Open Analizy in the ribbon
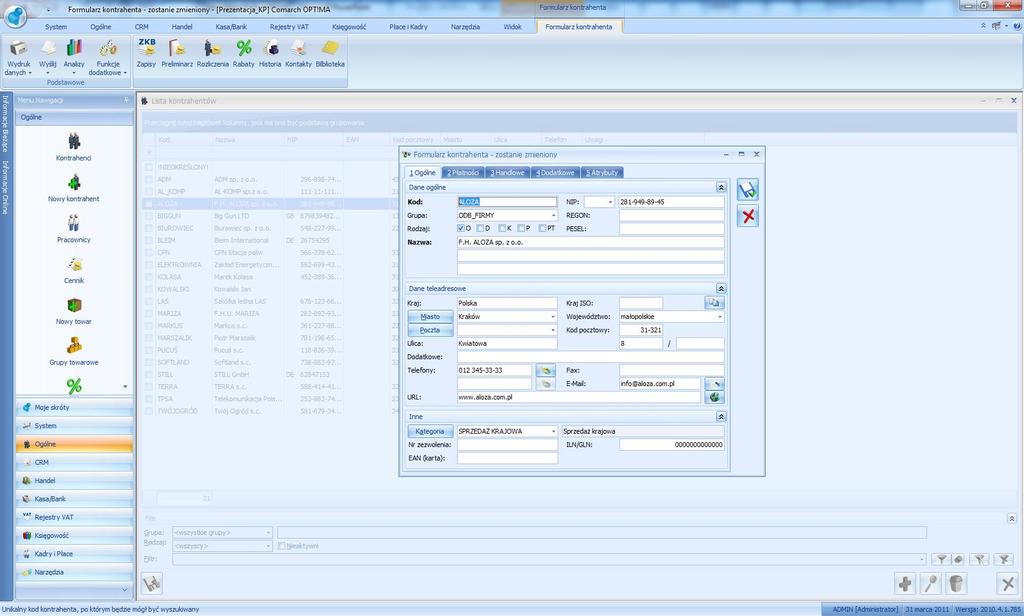This screenshot has width=1024, height=616. 74,57
